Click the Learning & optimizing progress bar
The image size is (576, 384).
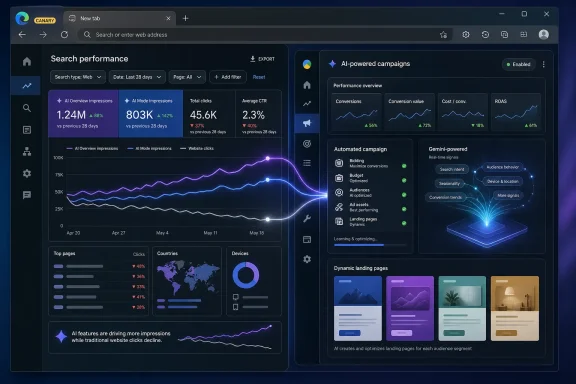point(370,245)
